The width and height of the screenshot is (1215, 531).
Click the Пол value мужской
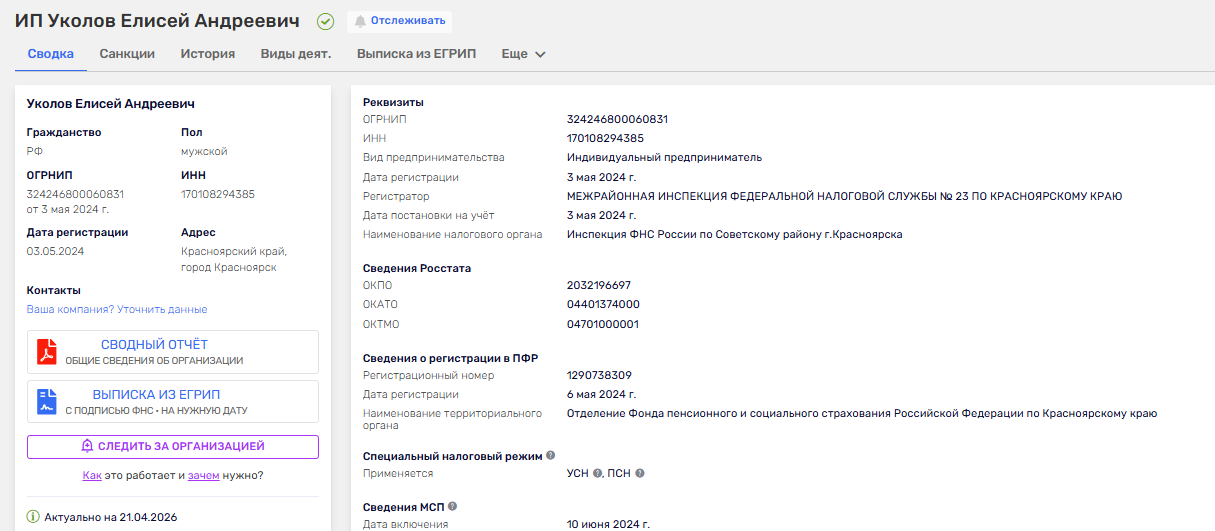click(204, 152)
